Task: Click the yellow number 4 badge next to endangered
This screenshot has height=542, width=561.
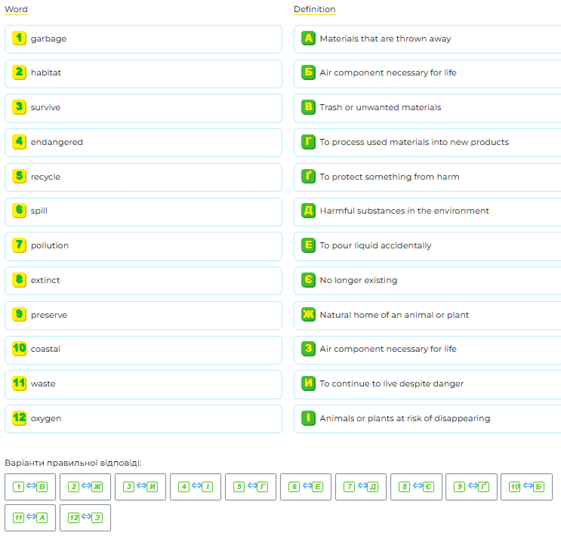Action: (19, 142)
